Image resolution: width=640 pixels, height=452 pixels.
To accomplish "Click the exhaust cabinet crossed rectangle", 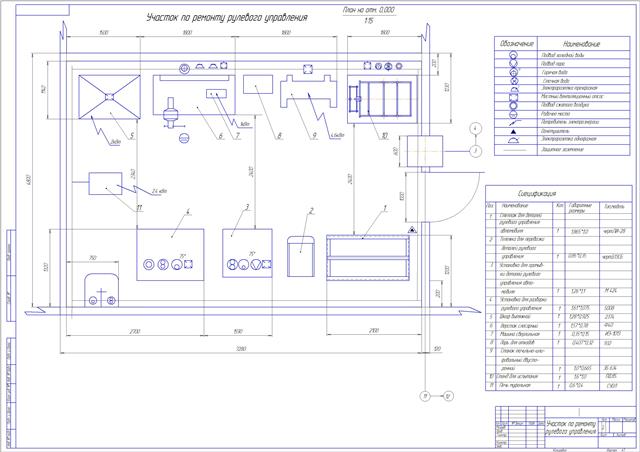I will pyautogui.click(x=109, y=97).
